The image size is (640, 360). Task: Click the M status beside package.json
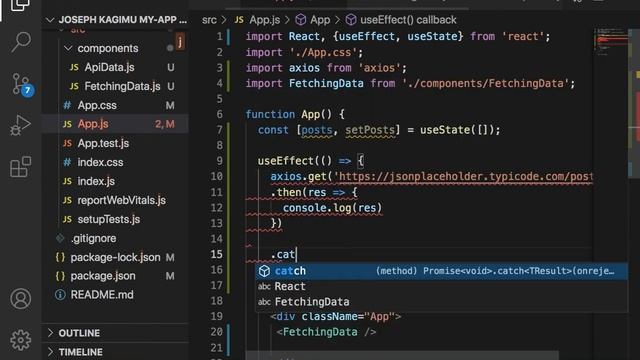(x=170, y=276)
